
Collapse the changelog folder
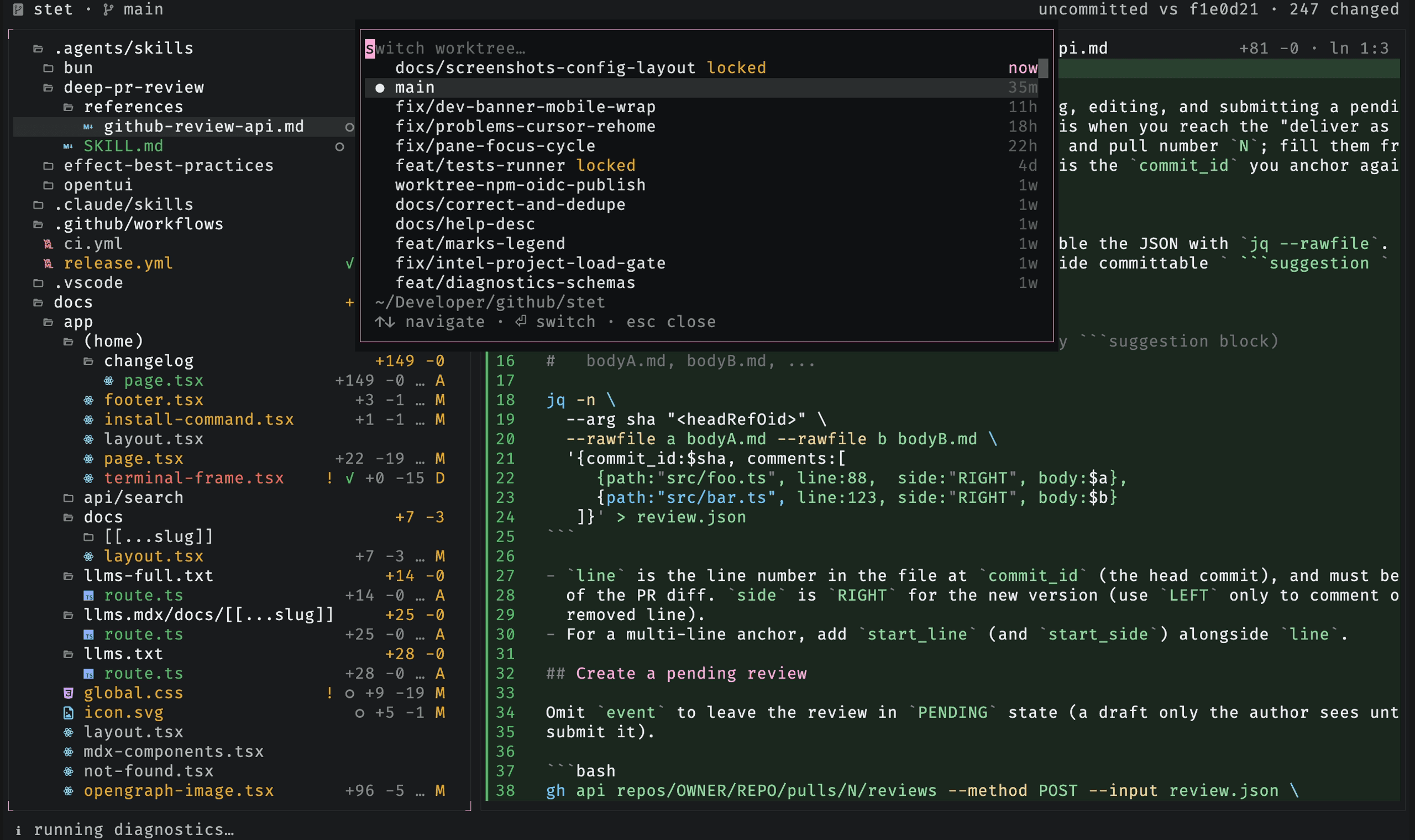pyautogui.click(x=88, y=361)
